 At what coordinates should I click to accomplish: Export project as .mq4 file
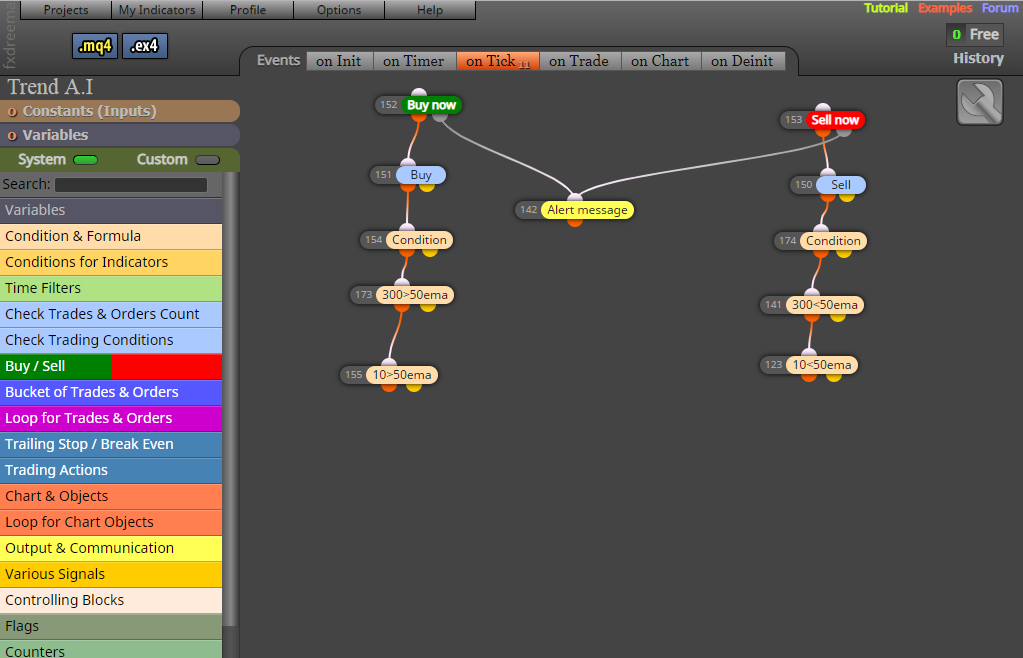(95, 46)
